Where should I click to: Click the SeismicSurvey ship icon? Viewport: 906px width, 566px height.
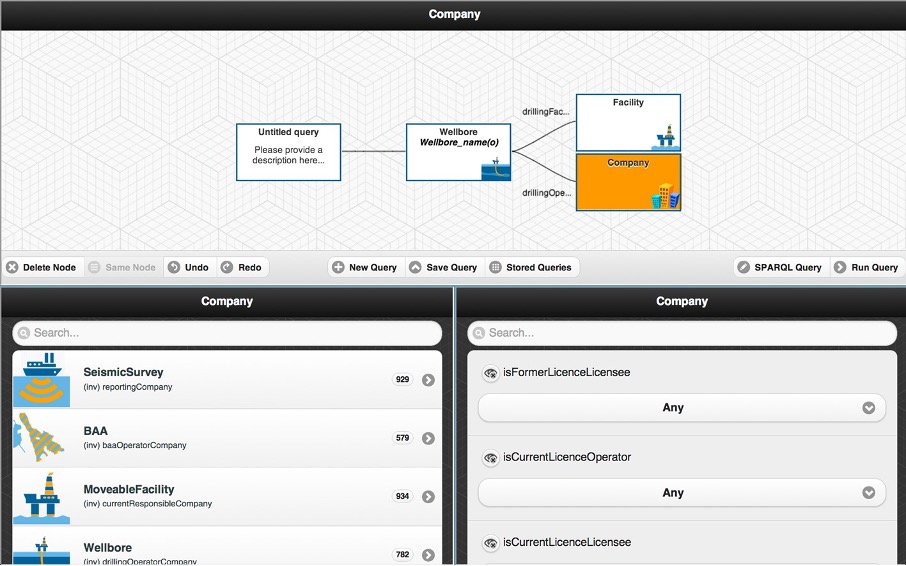(42, 379)
